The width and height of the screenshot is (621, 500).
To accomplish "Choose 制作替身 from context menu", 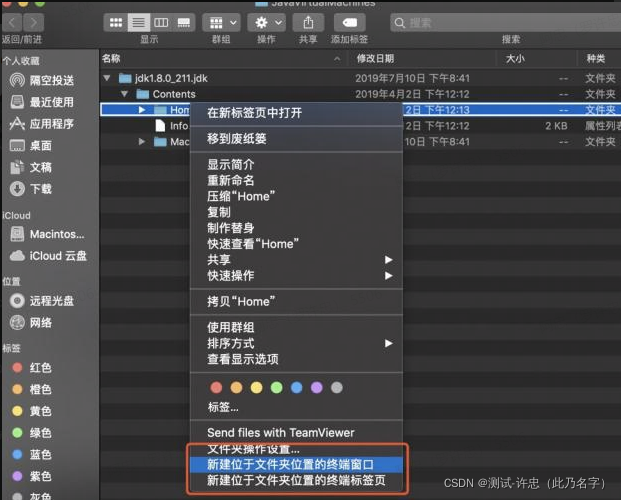I will pos(296,228).
